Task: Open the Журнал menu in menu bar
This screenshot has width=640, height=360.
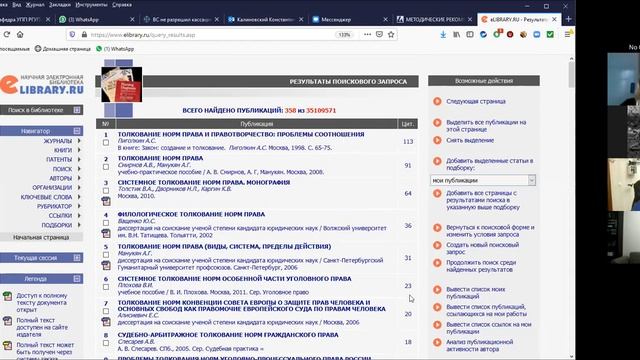Action: tap(35, 5)
